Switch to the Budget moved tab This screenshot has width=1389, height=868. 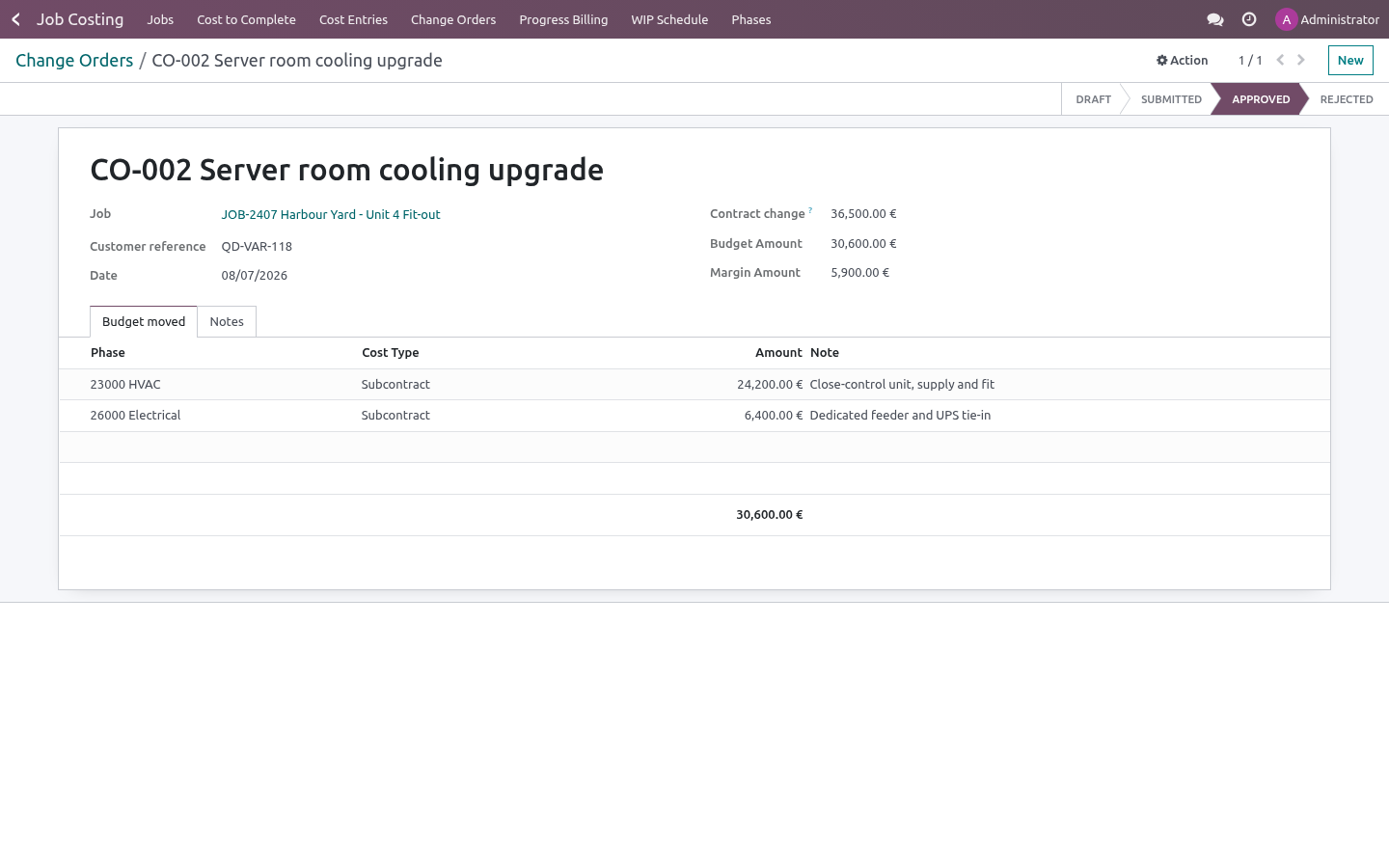point(144,321)
